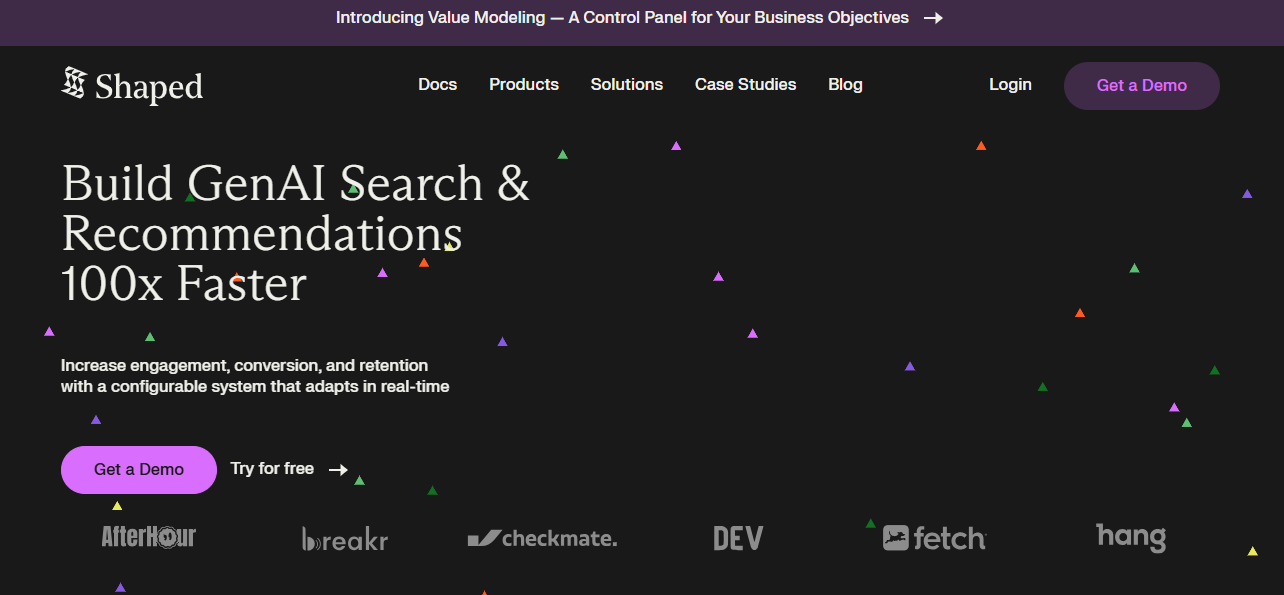Click headline "Build GenAI Search &"

tap(296, 184)
